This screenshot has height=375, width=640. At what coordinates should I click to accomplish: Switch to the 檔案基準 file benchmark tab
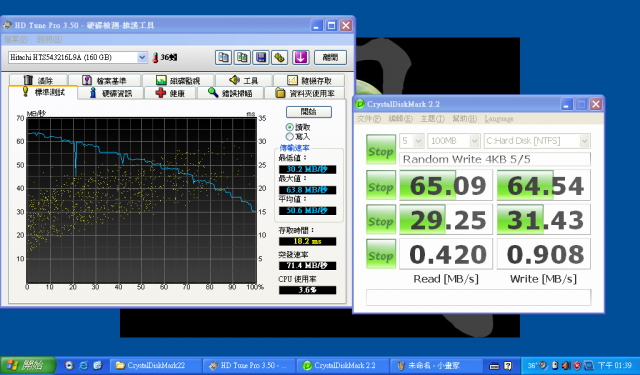click(x=104, y=80)
